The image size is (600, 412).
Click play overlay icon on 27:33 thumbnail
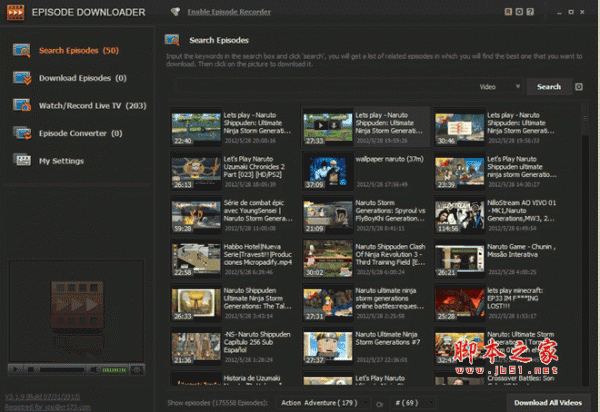coord(321,125)
